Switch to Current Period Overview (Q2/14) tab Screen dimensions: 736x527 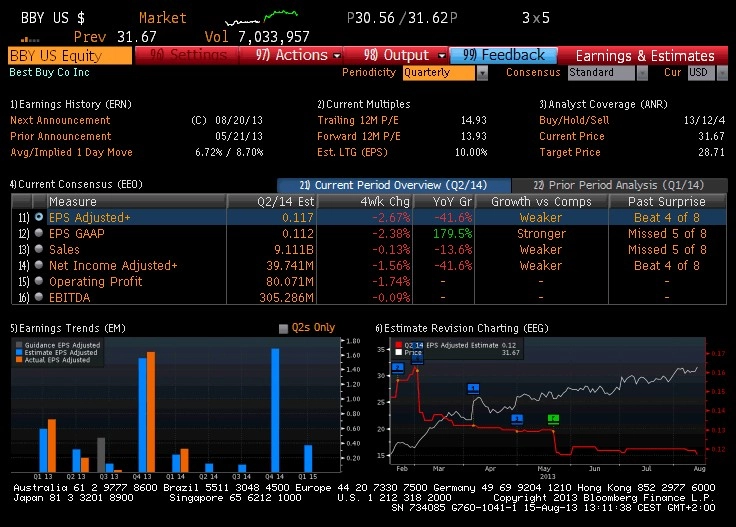point(394,185)
